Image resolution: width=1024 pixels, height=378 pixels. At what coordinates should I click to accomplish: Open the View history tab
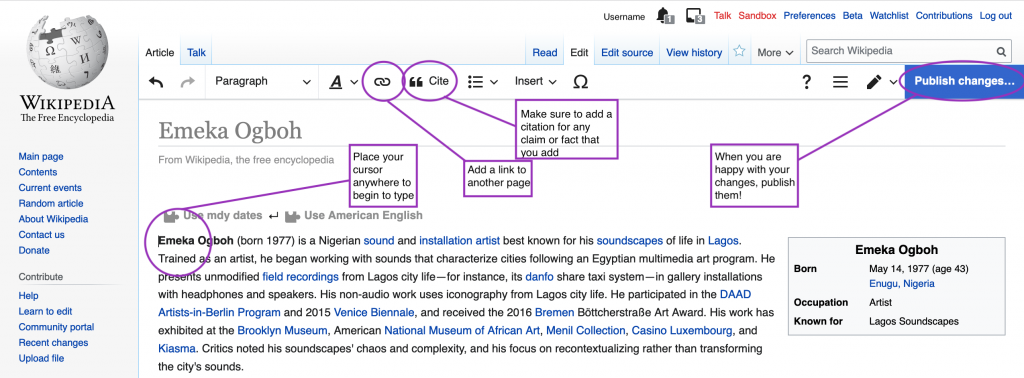[694, 53]
